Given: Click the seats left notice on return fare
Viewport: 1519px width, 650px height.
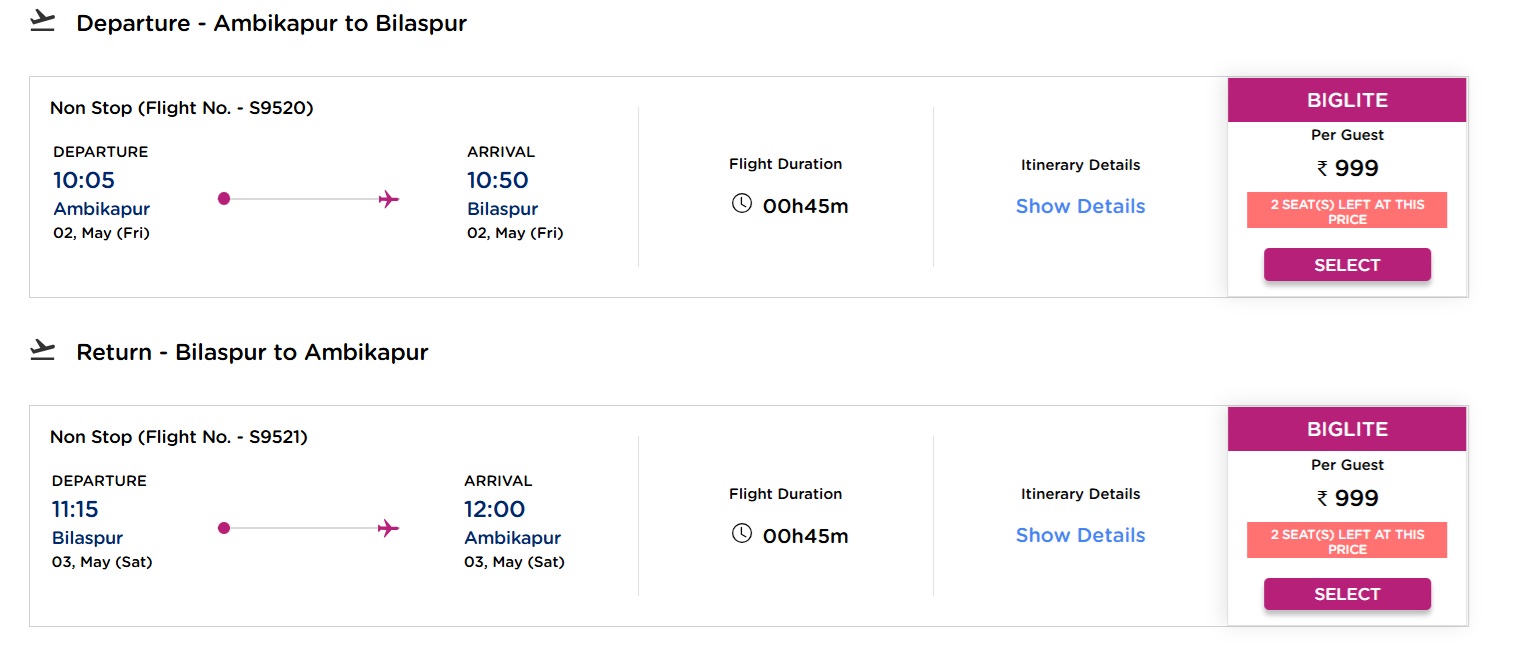Looking at the screenshot, I should point(1346,541).
